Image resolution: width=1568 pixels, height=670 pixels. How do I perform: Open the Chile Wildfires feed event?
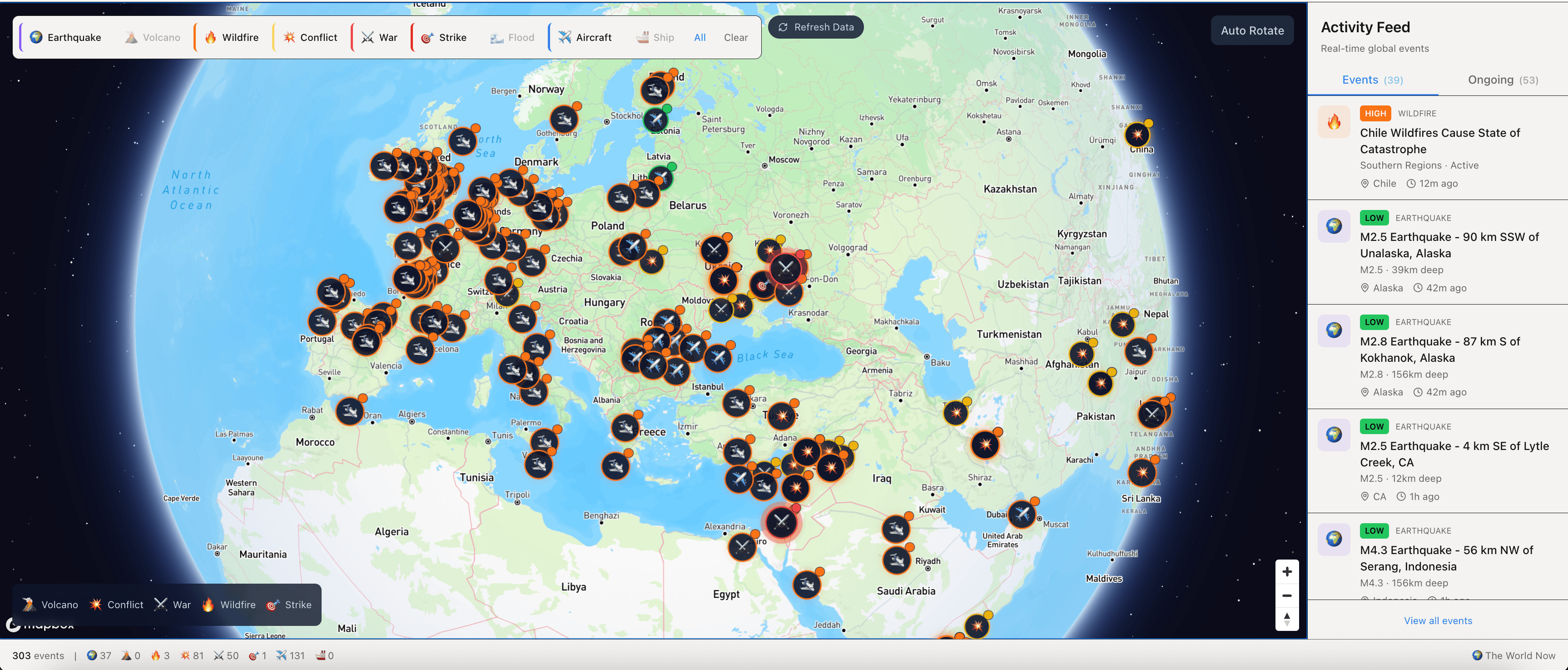pyautogui.click(x=1439, y=141)
